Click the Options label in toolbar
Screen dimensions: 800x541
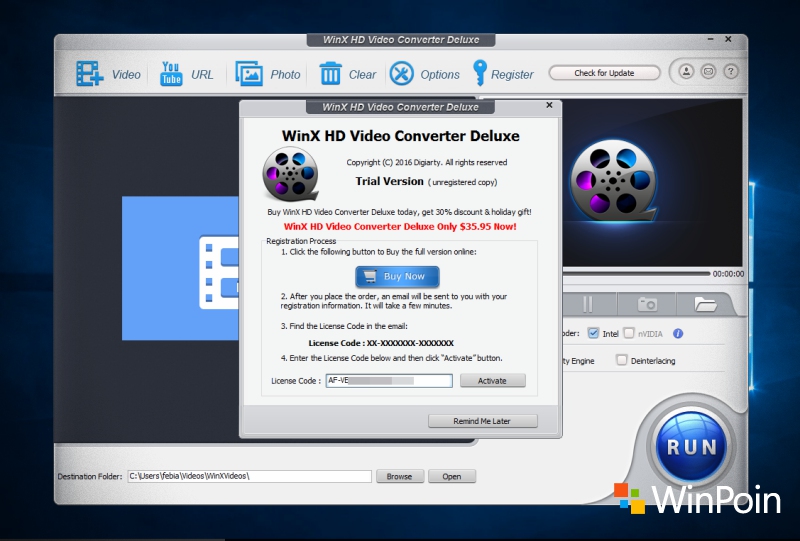(440, 75)
